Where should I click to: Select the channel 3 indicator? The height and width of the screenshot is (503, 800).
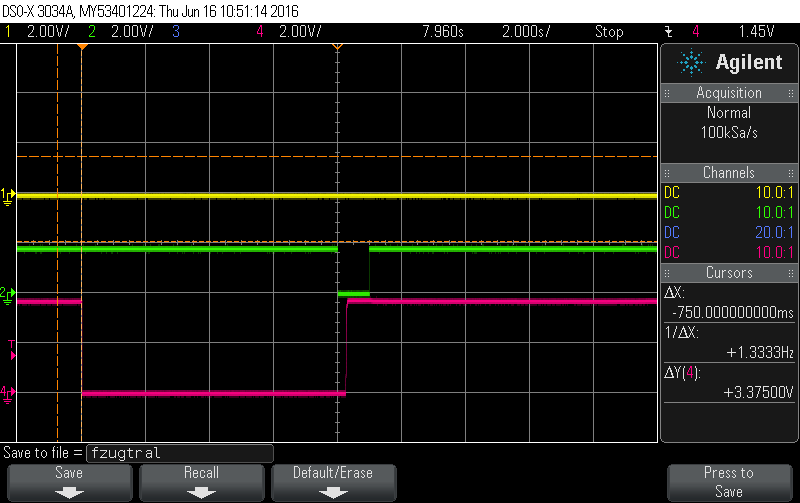point(176,32)
